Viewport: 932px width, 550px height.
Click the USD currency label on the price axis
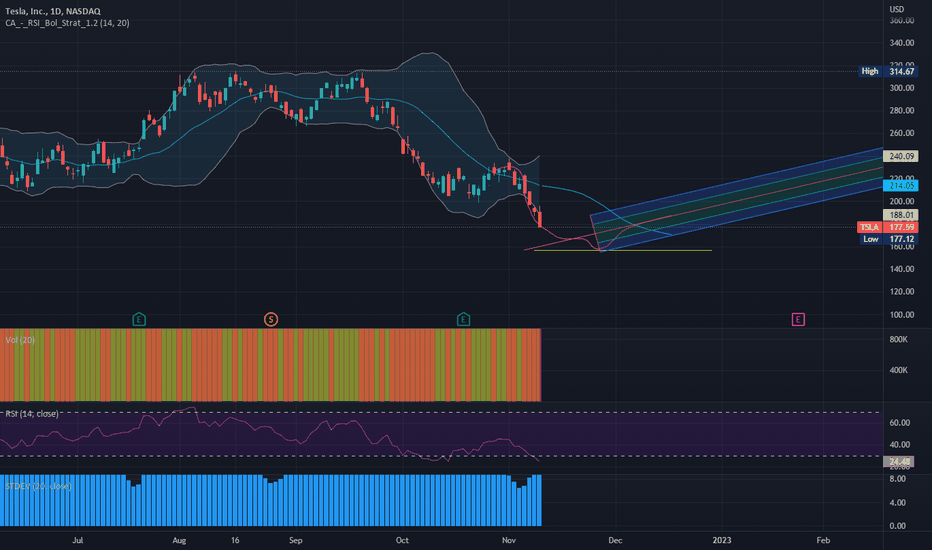click(x=896, y=9)
